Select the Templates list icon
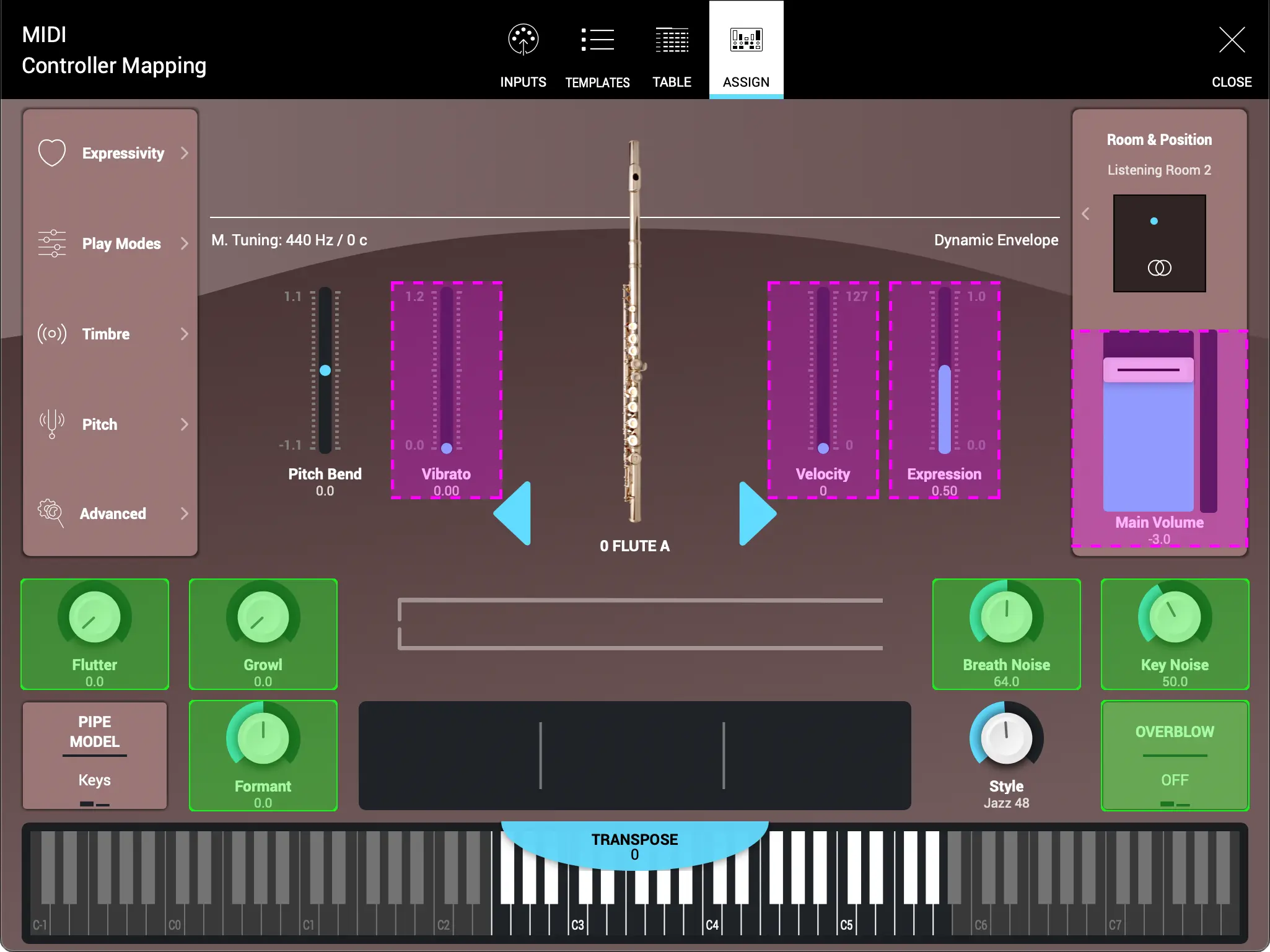This screenshot has width=1270, height=952. pyautogui.click(x=597, y=40)
